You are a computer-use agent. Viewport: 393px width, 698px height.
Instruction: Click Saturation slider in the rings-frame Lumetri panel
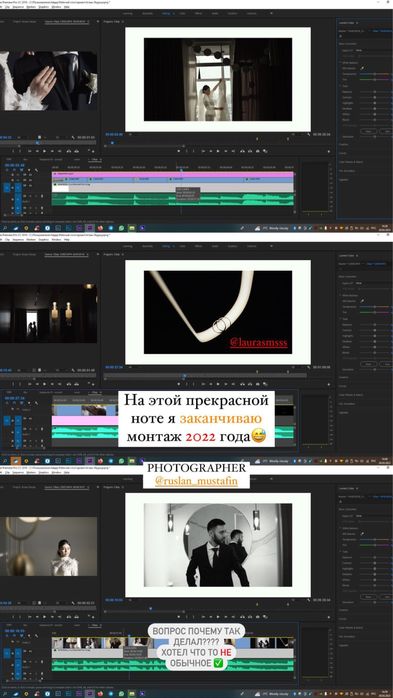[x=375, y=369]
